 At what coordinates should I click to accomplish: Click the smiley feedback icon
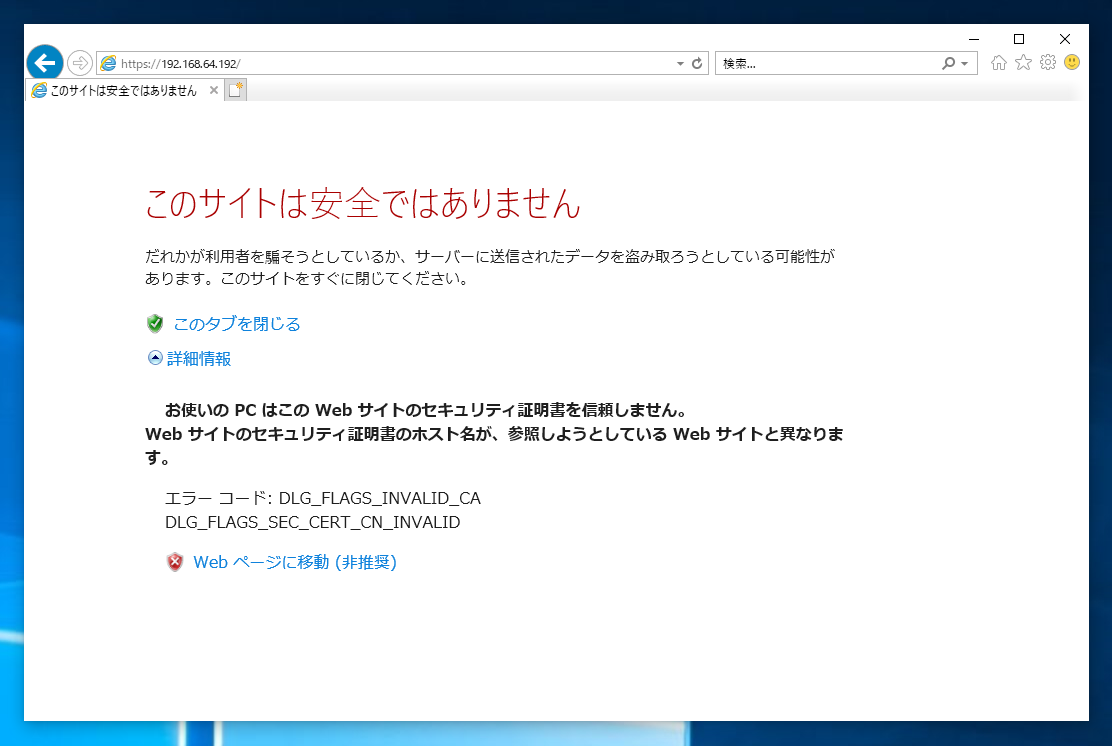point(1072,62)
